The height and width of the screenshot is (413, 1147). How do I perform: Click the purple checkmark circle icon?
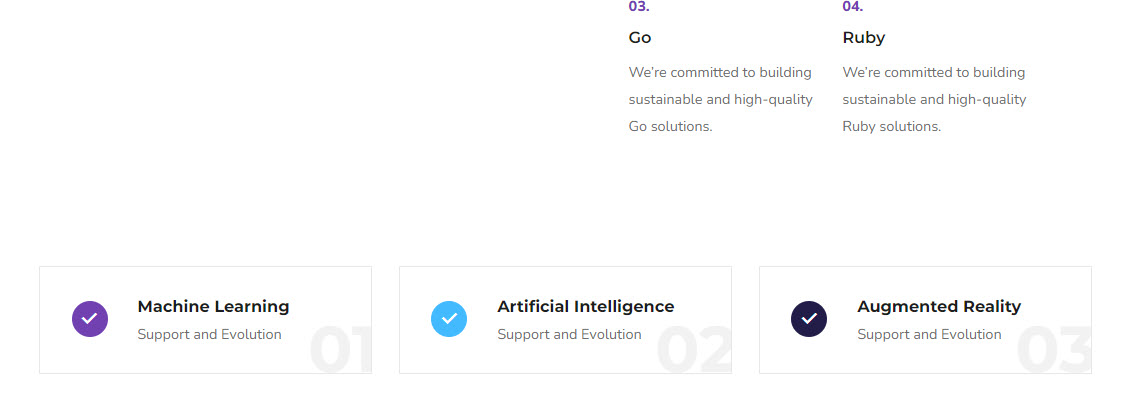click(90, 319)
